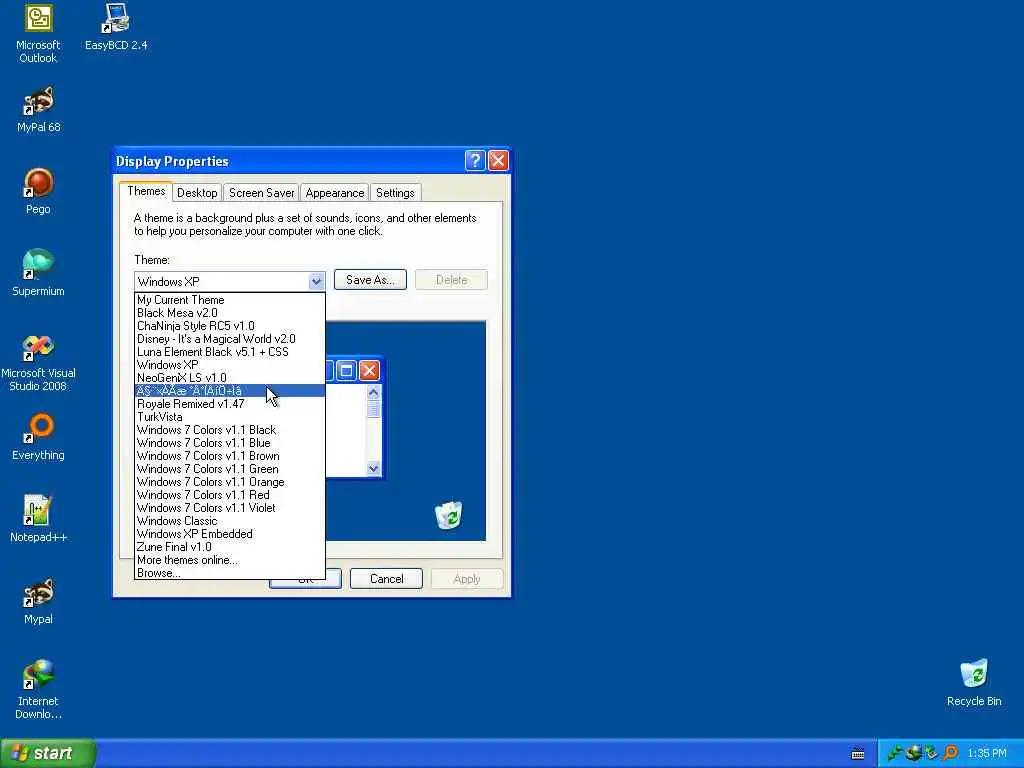The width and height of the screenshot is (1024, 768).
Task: Choose Windows 7 Colors v1.1 Brown
Action: point(229,456)
